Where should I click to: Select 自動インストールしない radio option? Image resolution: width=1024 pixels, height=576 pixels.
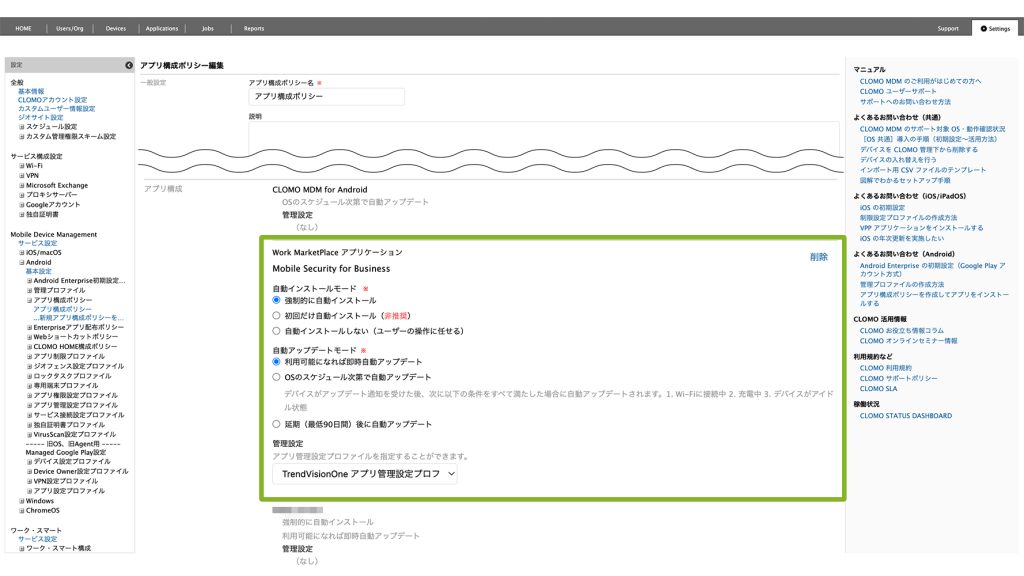click(x=277, y=330)
